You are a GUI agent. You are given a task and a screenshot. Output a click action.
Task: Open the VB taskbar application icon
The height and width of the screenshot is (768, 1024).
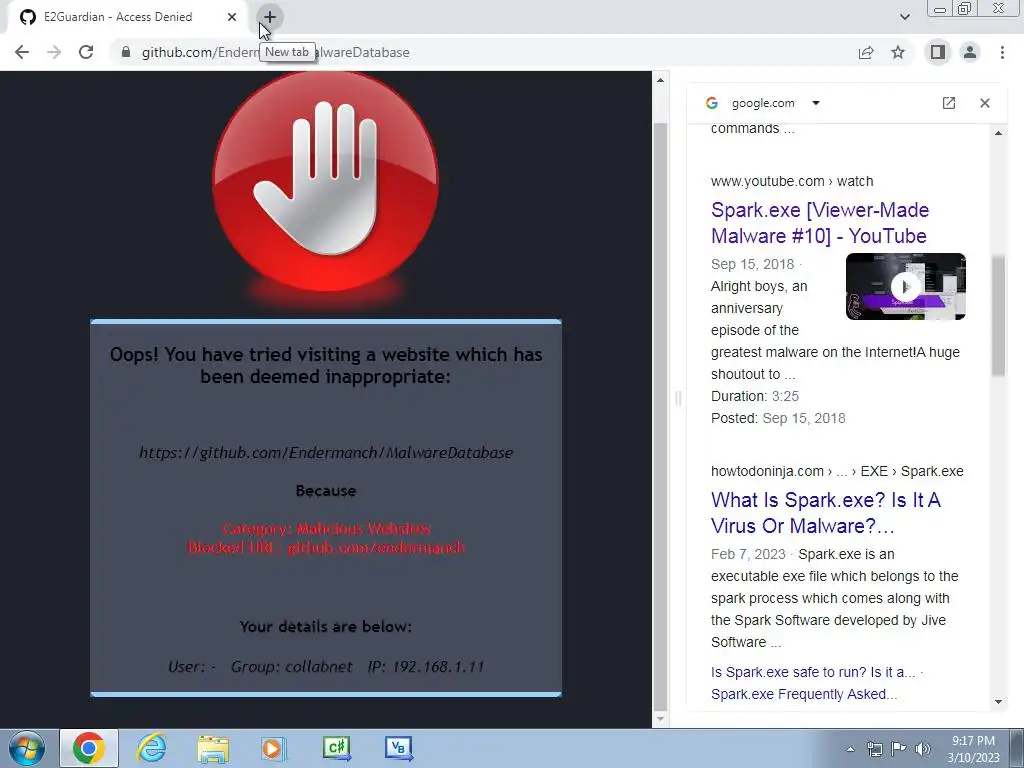pos(398,748)
